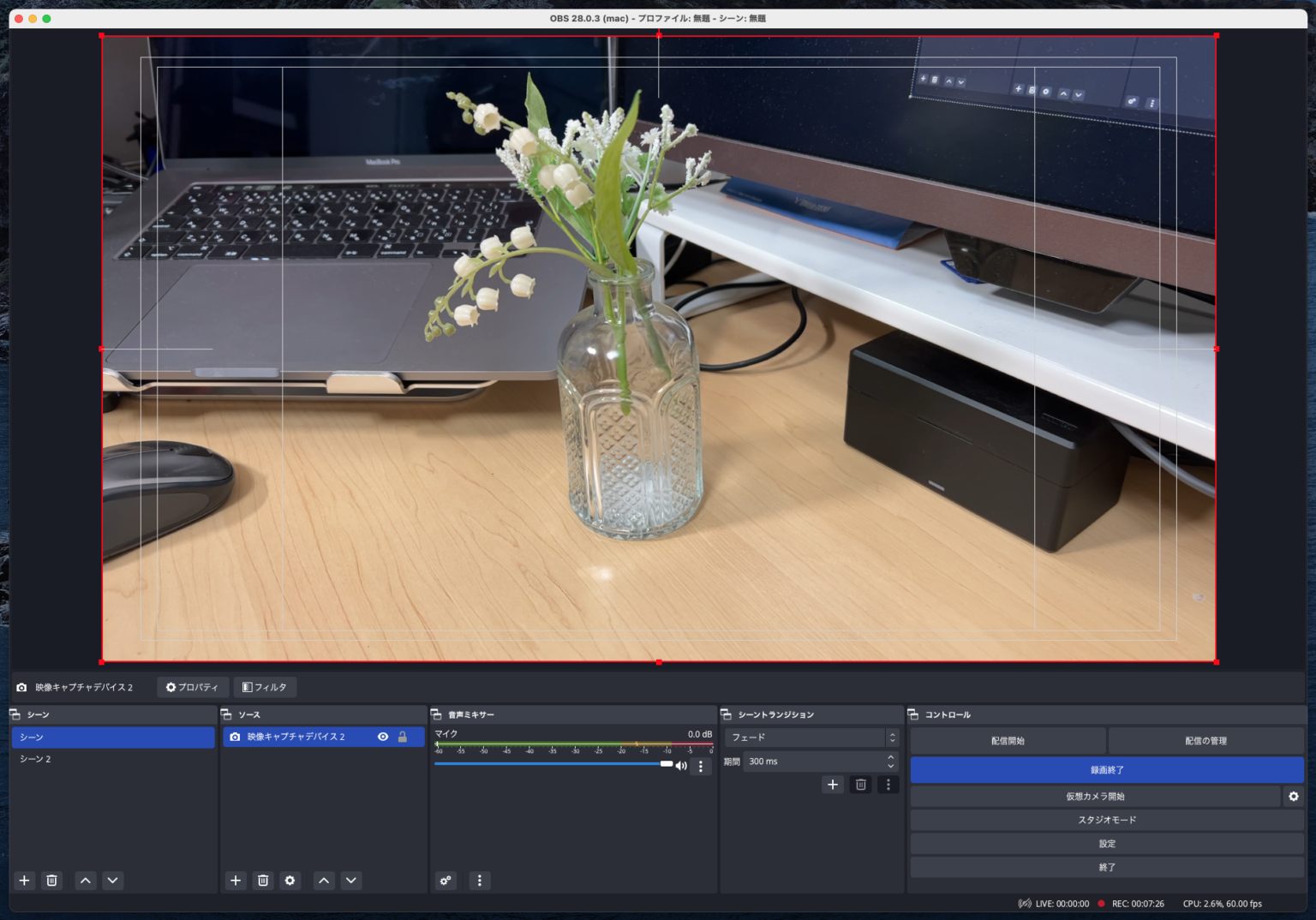Click 録画終了 to stop recording
The image size is (1316, 920).
[1106, 770]
